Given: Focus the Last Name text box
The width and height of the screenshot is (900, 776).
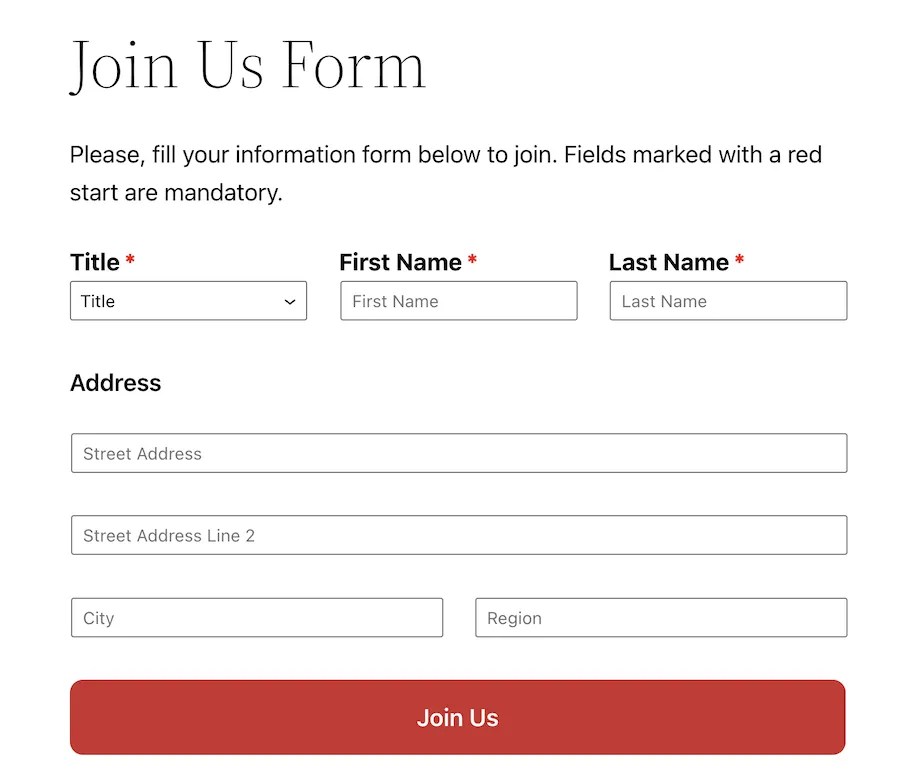Looking at the screenshot, I should point(728,301).
